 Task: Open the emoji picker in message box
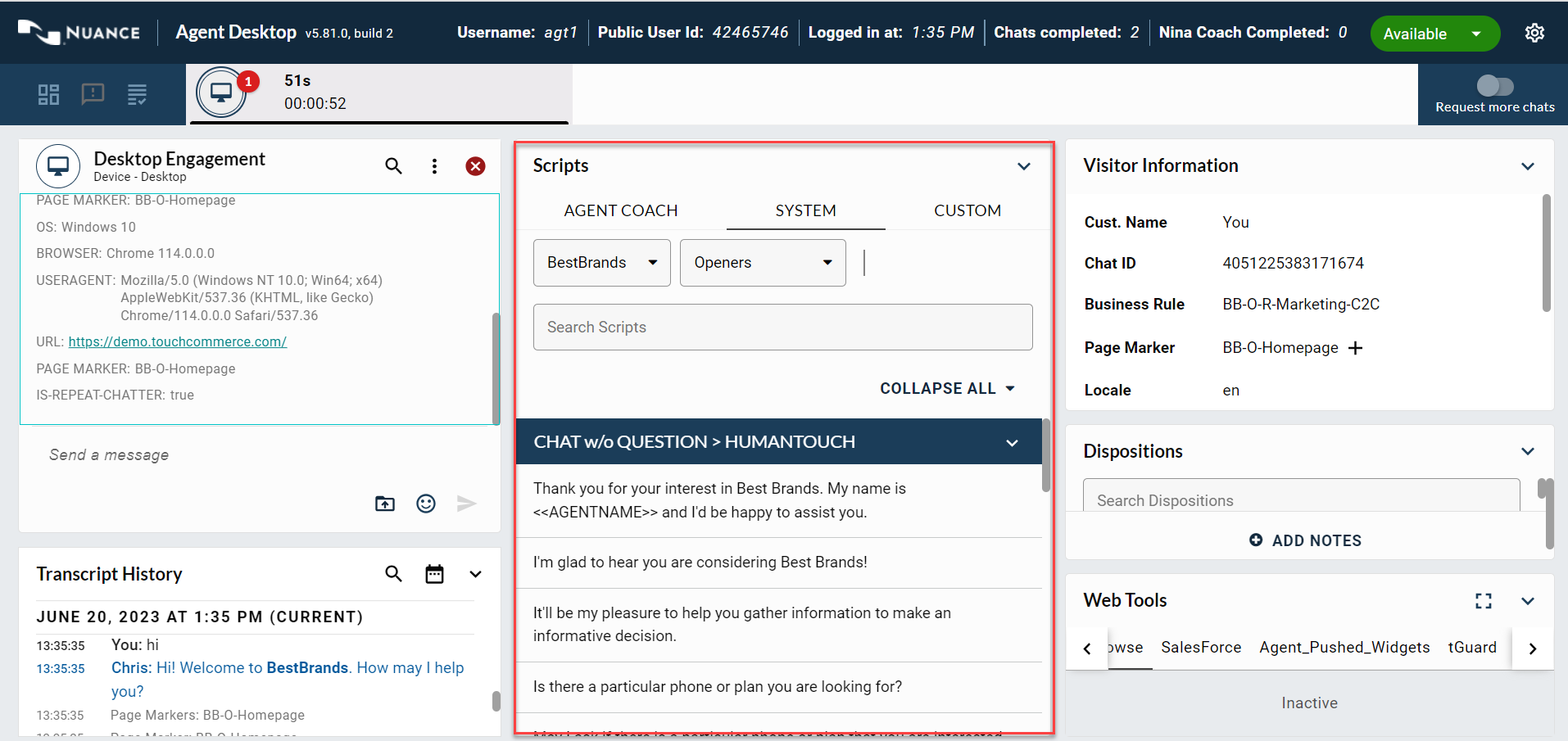click(x=426, y=504)
